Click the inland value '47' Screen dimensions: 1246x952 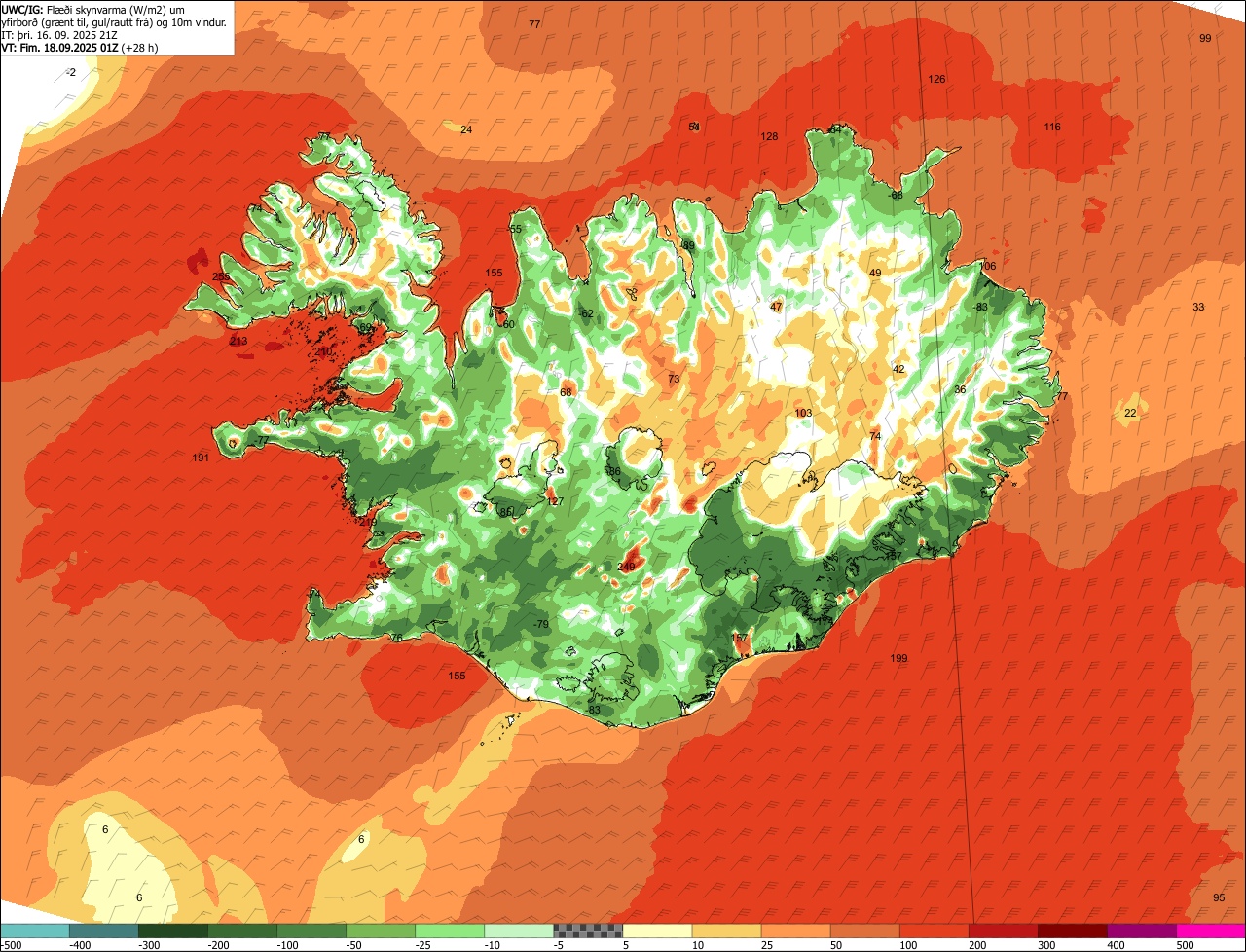[x=776, y=307]
